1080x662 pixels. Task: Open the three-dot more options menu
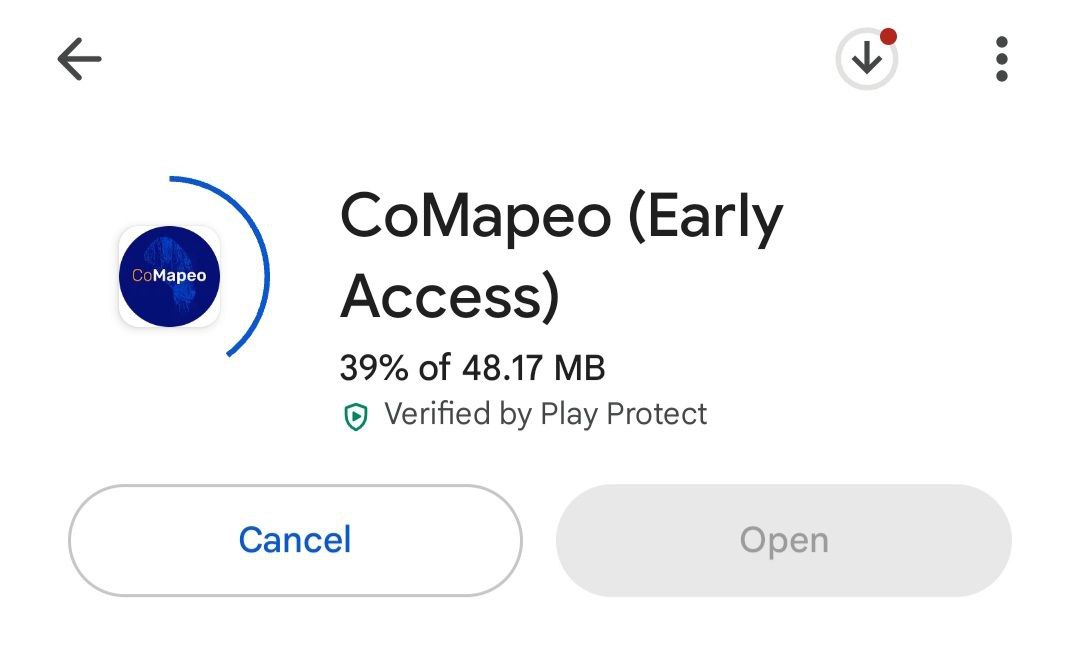click(x=1002, y=60)
